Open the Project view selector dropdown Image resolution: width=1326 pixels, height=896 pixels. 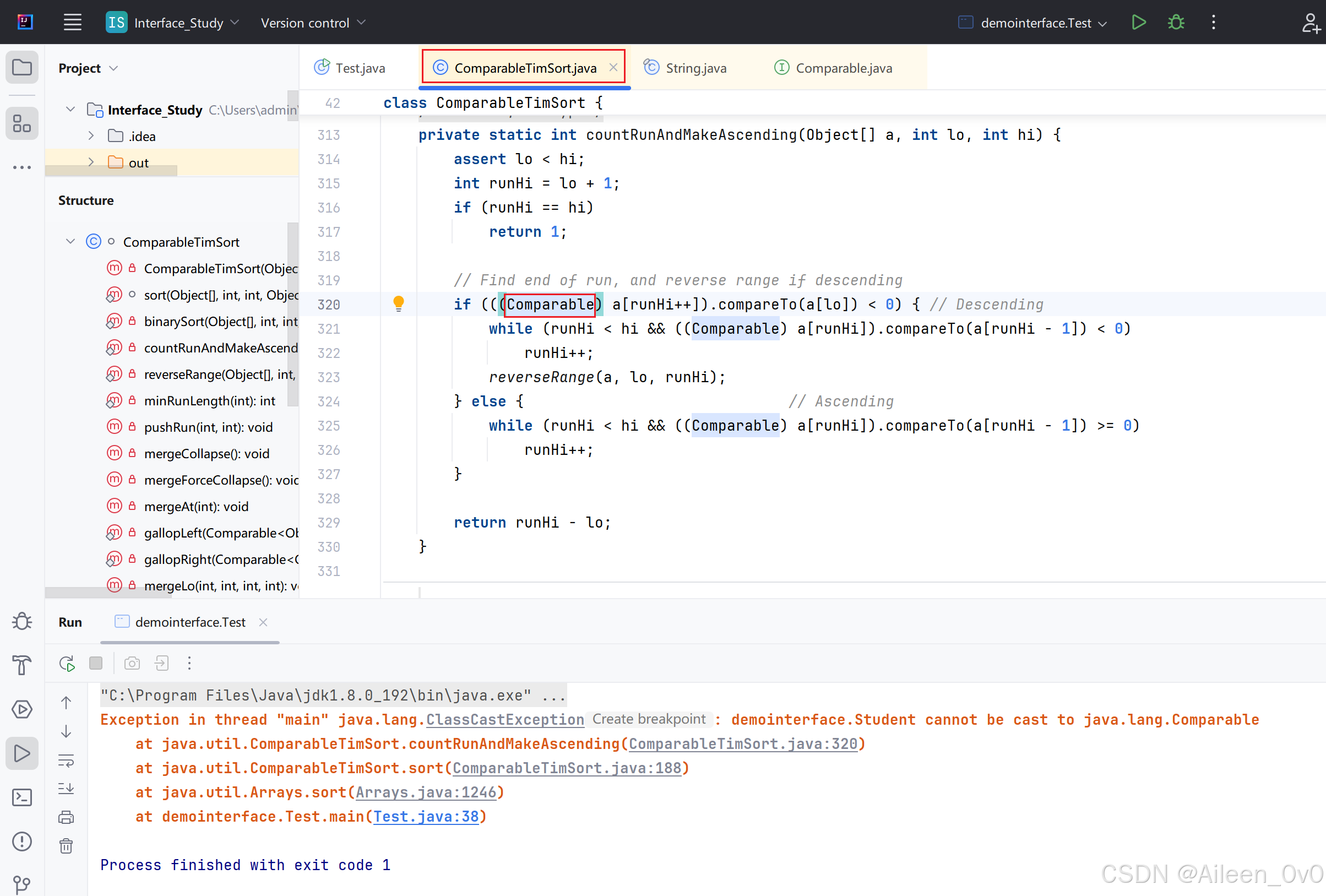point(89,68)
